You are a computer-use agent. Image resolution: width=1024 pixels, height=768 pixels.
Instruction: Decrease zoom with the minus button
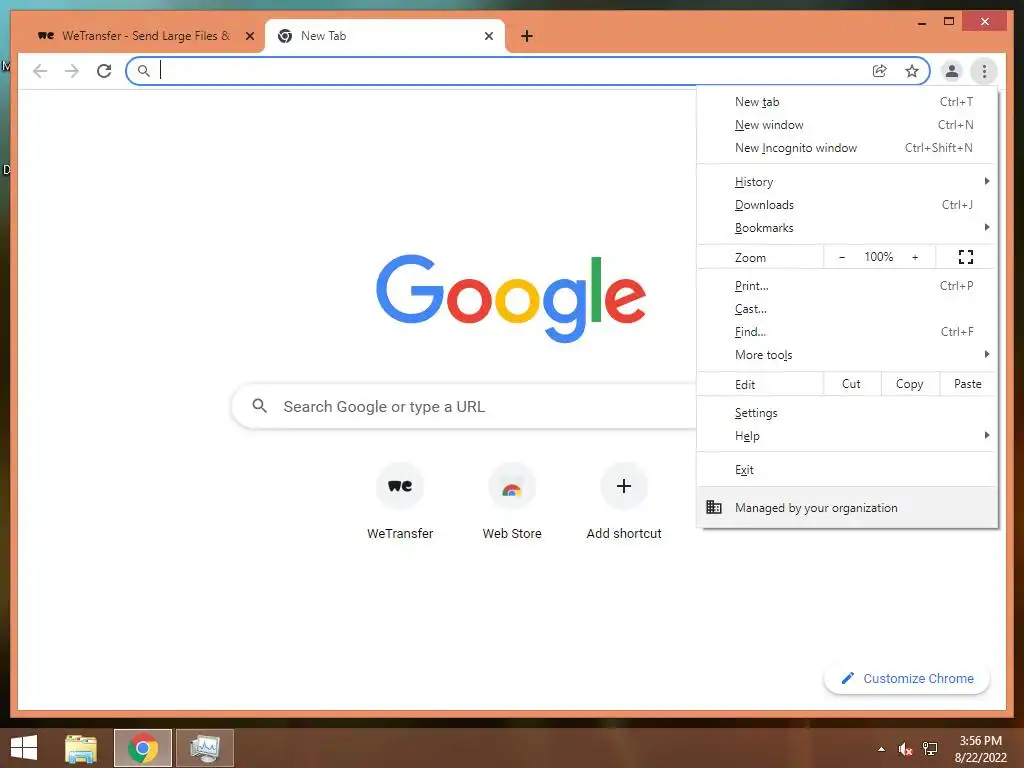tap(842, 257)
